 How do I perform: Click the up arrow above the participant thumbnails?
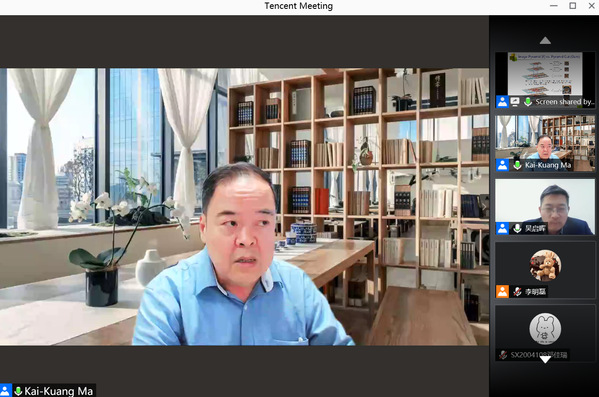[545, 41]
